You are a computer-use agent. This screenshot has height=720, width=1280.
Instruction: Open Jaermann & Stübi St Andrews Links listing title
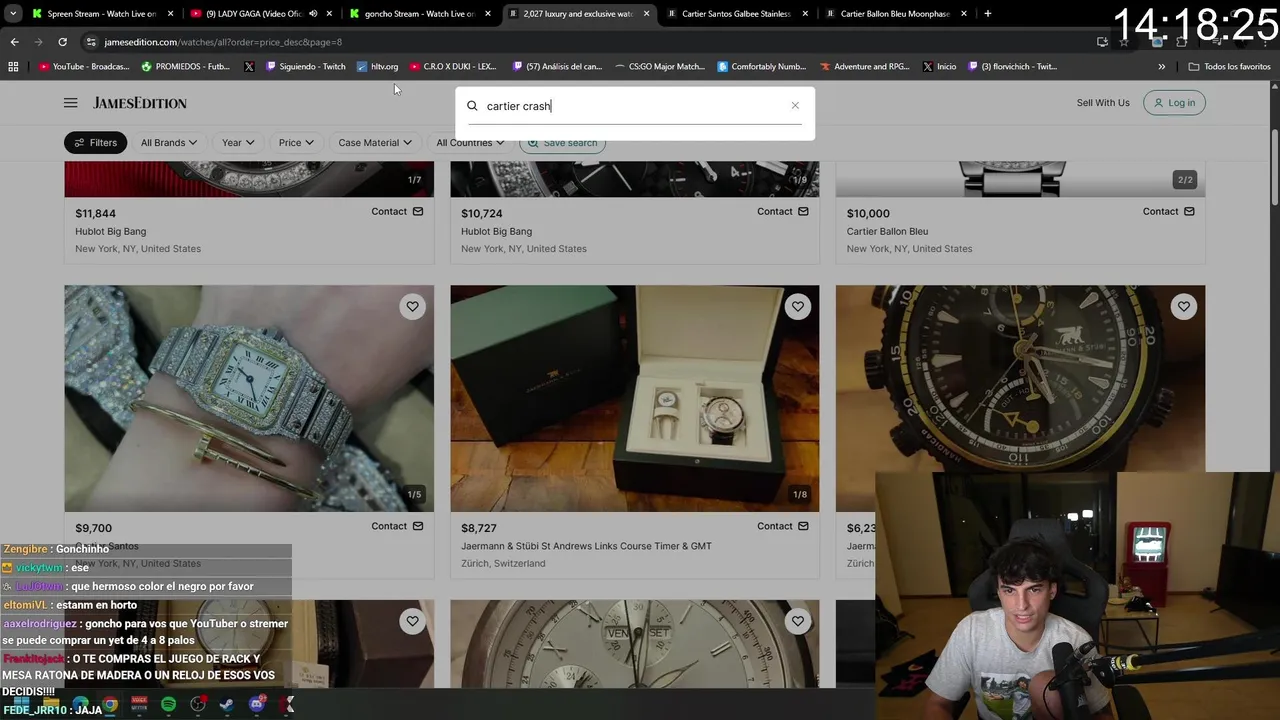coord(586,546)
